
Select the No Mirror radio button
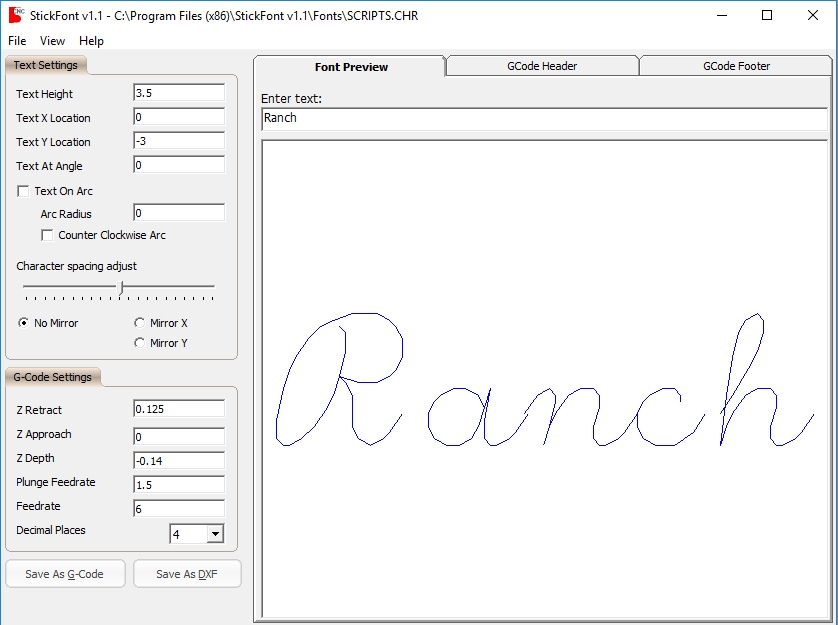(23, 322)
